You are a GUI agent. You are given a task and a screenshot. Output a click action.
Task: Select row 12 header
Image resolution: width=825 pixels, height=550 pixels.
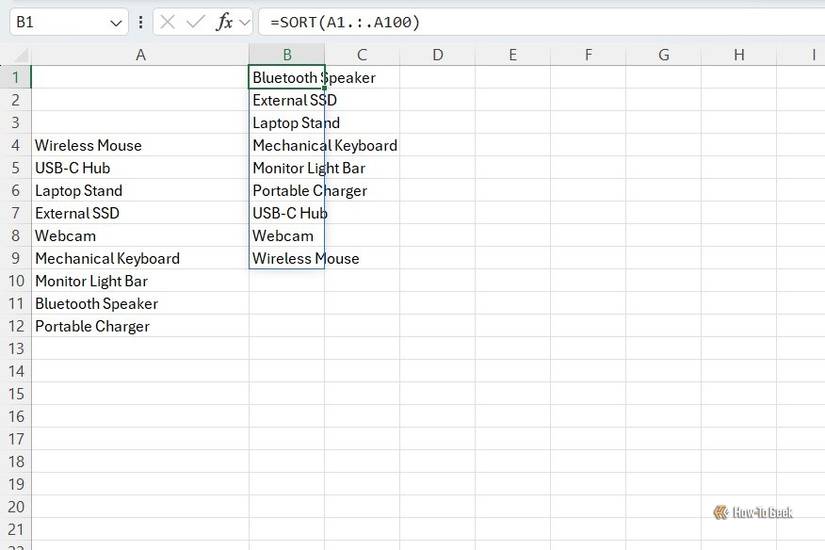tap(15, 326)
